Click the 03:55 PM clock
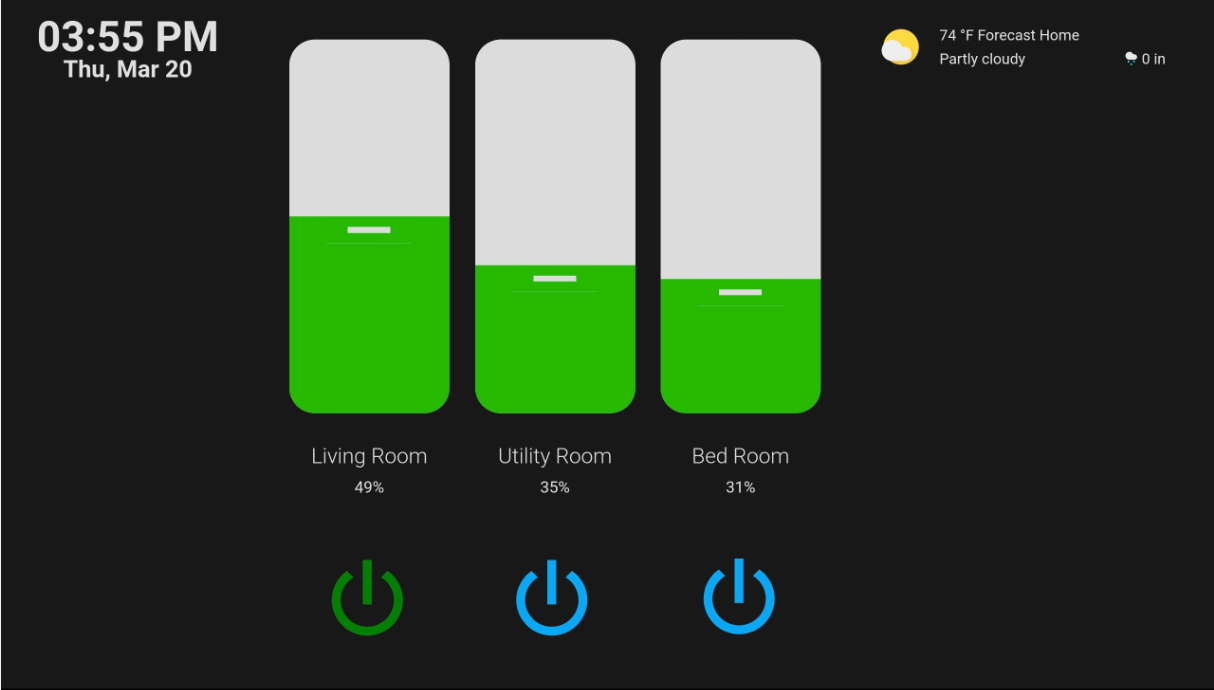 (x=128, y=37)
